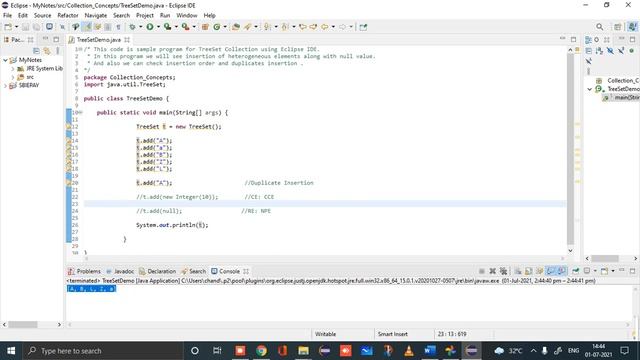Click the Last Edit Location arrow icon
The height and width of the screenshot is (360, 640).
click(x=302, y=27)
